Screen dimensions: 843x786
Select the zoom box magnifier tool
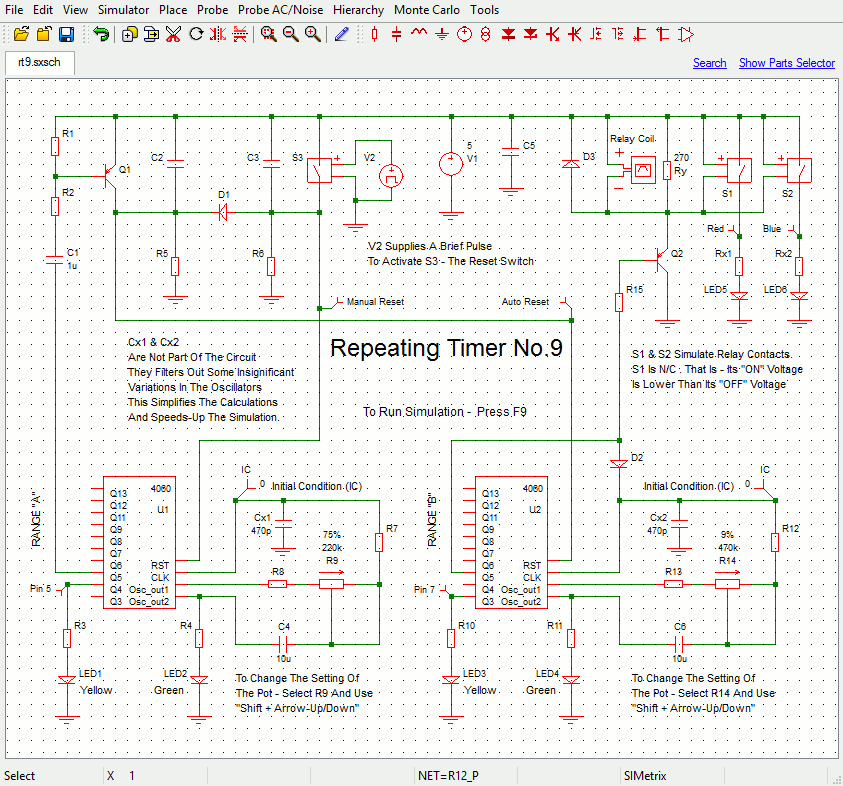[268, 34]
